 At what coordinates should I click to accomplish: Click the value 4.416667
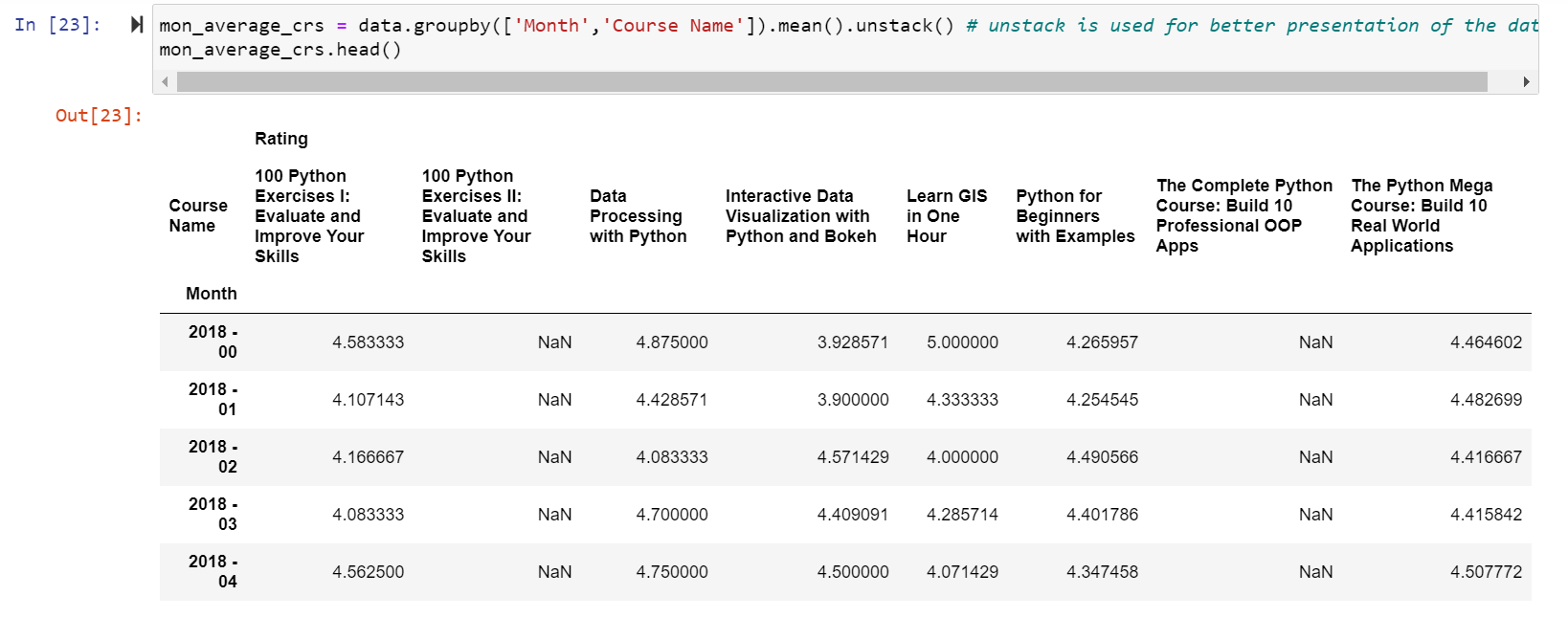point(1486,457)
